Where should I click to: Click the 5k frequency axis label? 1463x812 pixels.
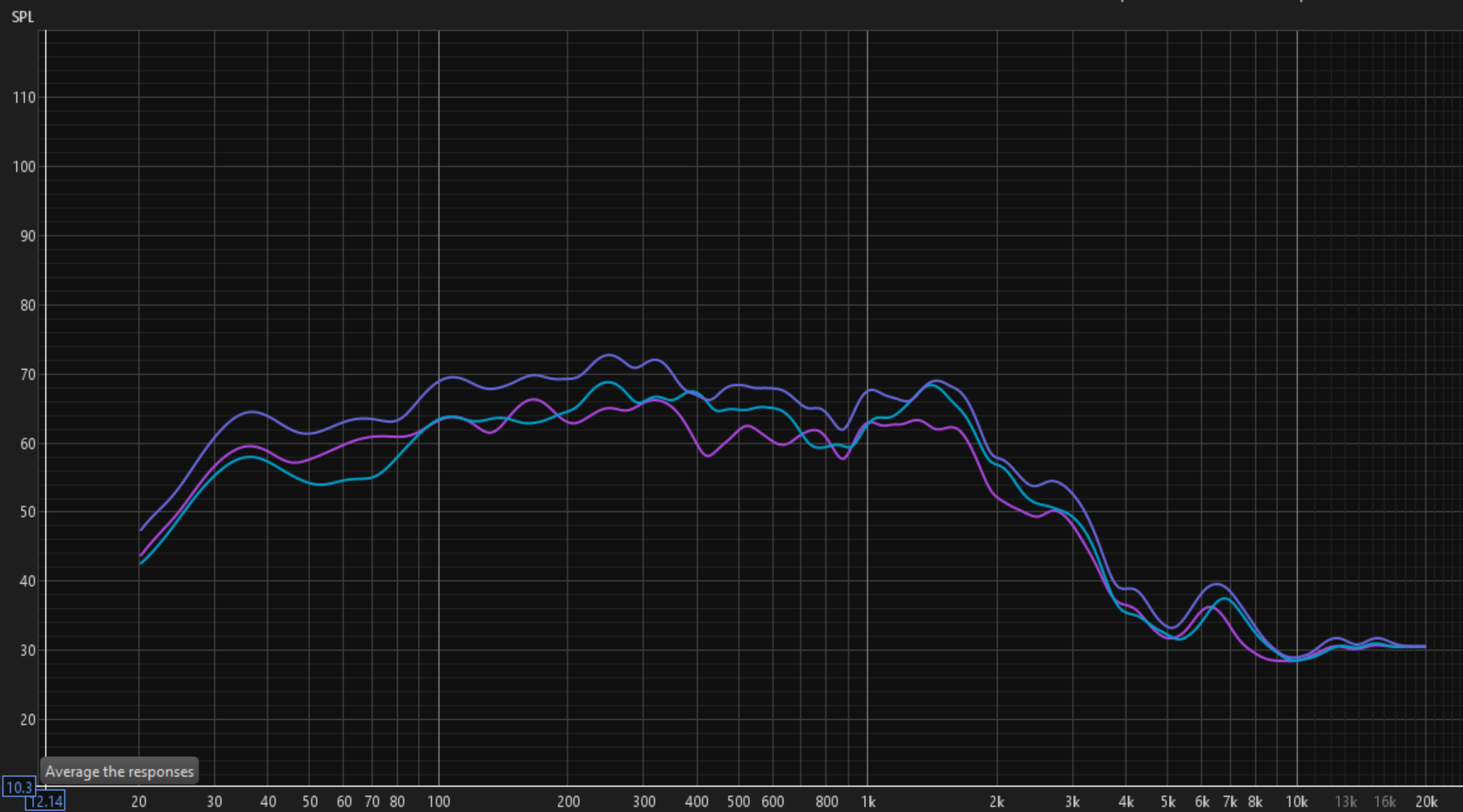click(x=1167, y=801)
